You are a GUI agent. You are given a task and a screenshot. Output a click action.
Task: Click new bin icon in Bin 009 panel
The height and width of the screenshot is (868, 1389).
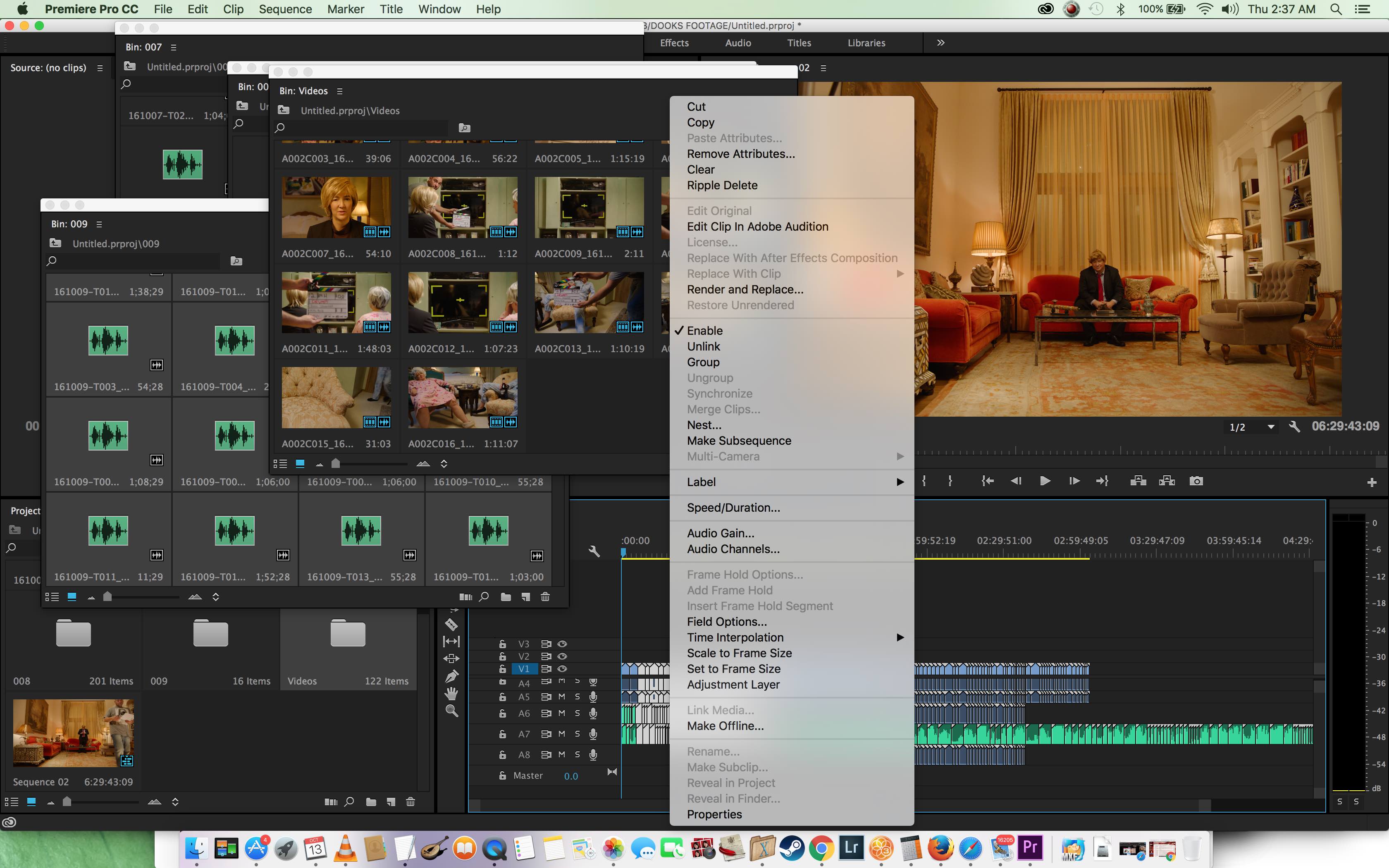pos(506,597)
